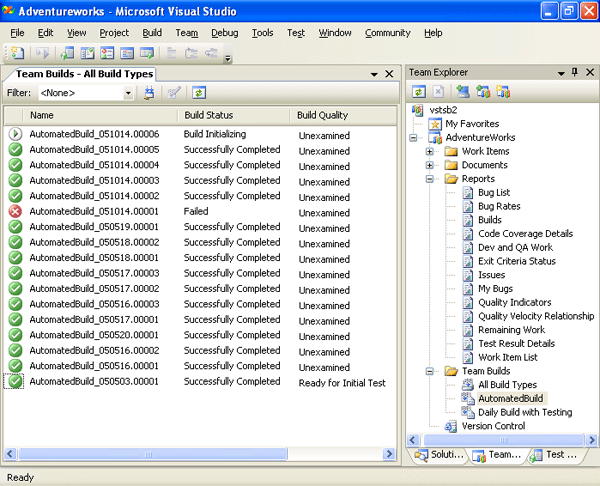Click the Daily Build with Testing icon
Image resolution: width=600 pixels, height=486 pixels.
click(x=468, y=412)
